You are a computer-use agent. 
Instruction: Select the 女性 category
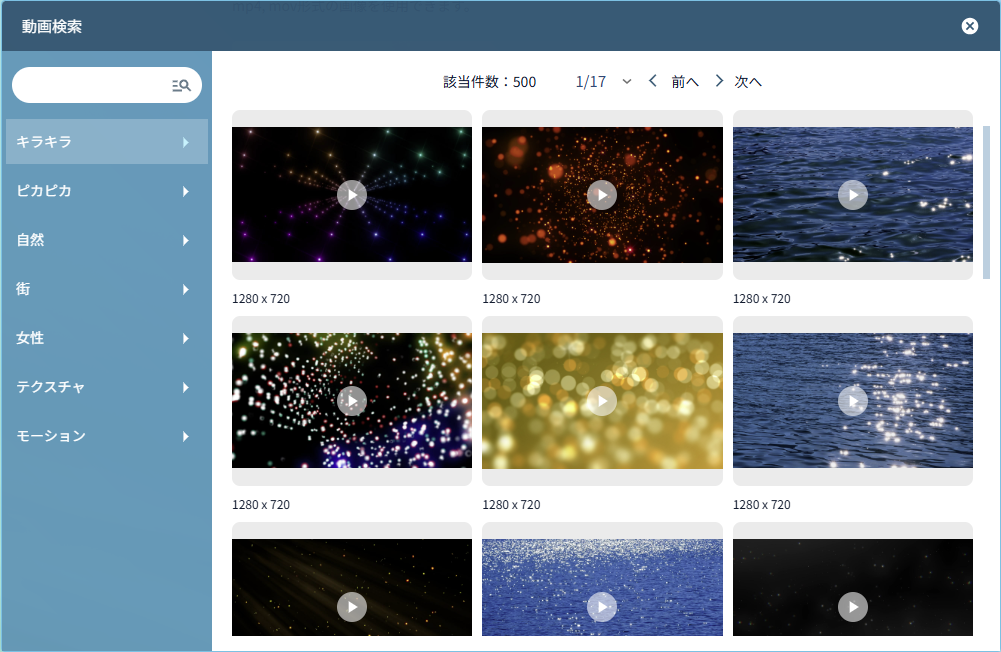point(107,338)
